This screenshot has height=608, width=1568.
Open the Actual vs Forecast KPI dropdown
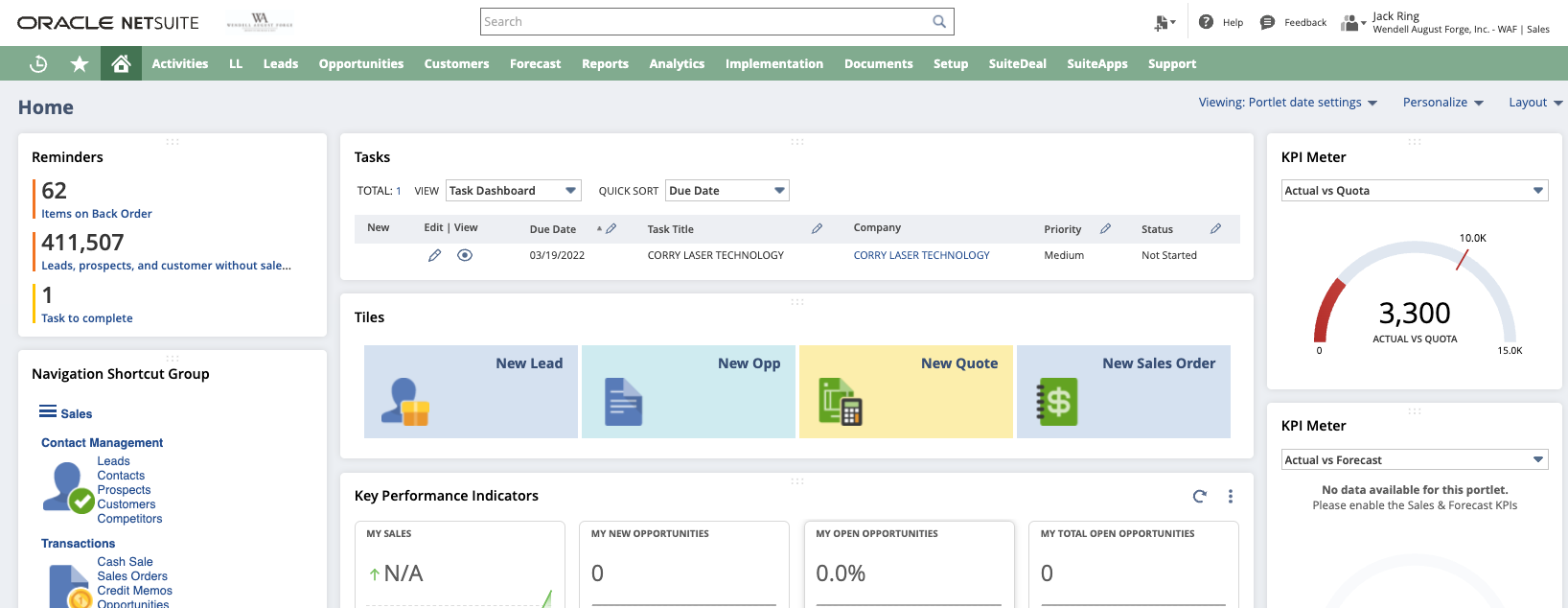tap(1415, 460)
